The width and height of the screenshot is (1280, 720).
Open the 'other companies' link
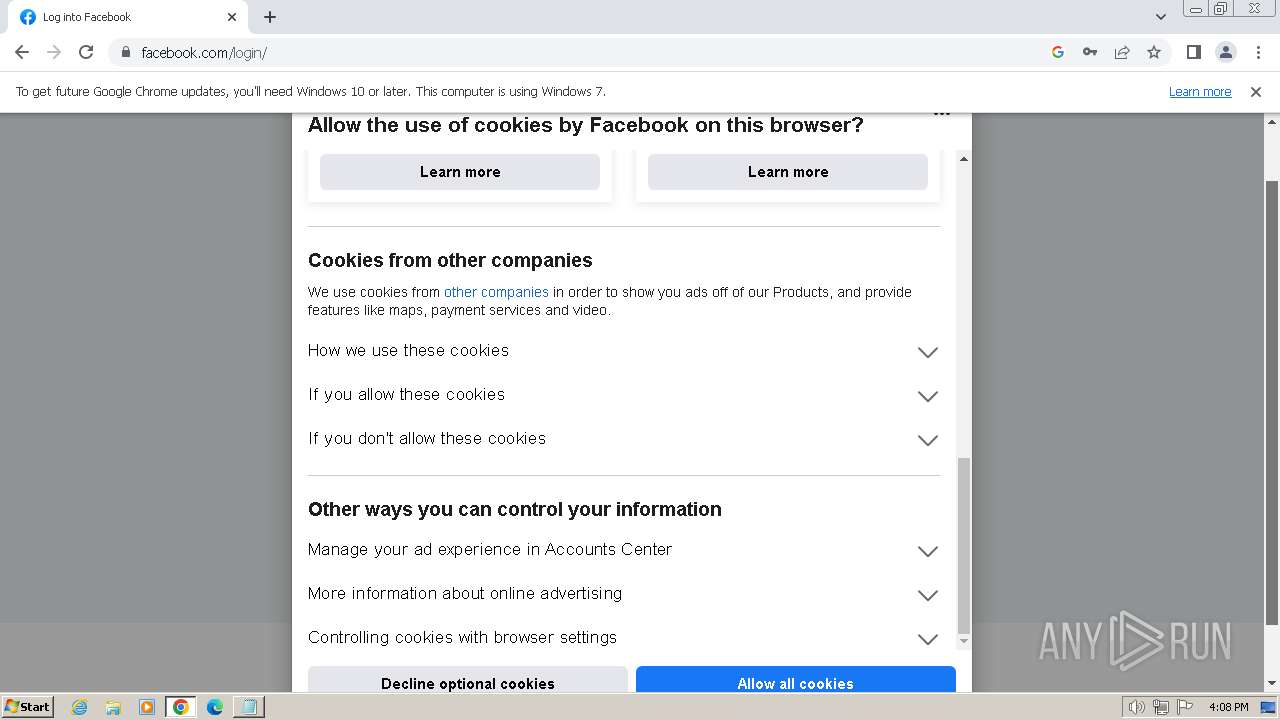pos(496,292)
